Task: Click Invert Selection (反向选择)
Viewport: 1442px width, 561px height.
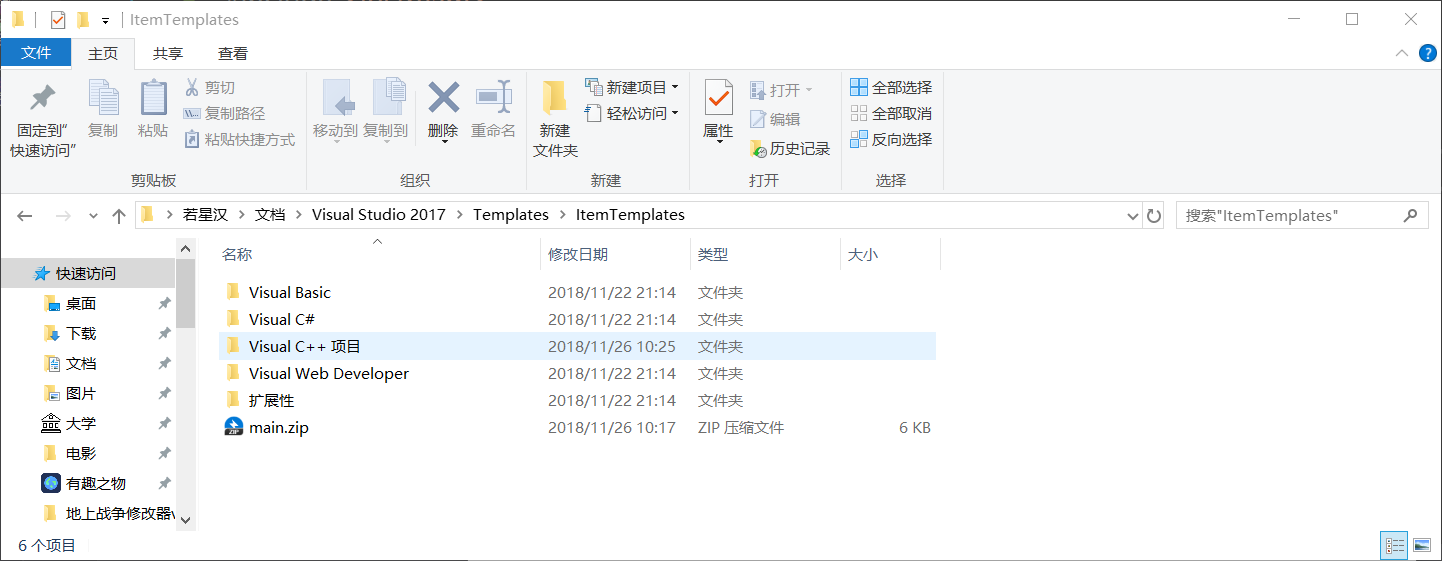Action: [891, 140]
